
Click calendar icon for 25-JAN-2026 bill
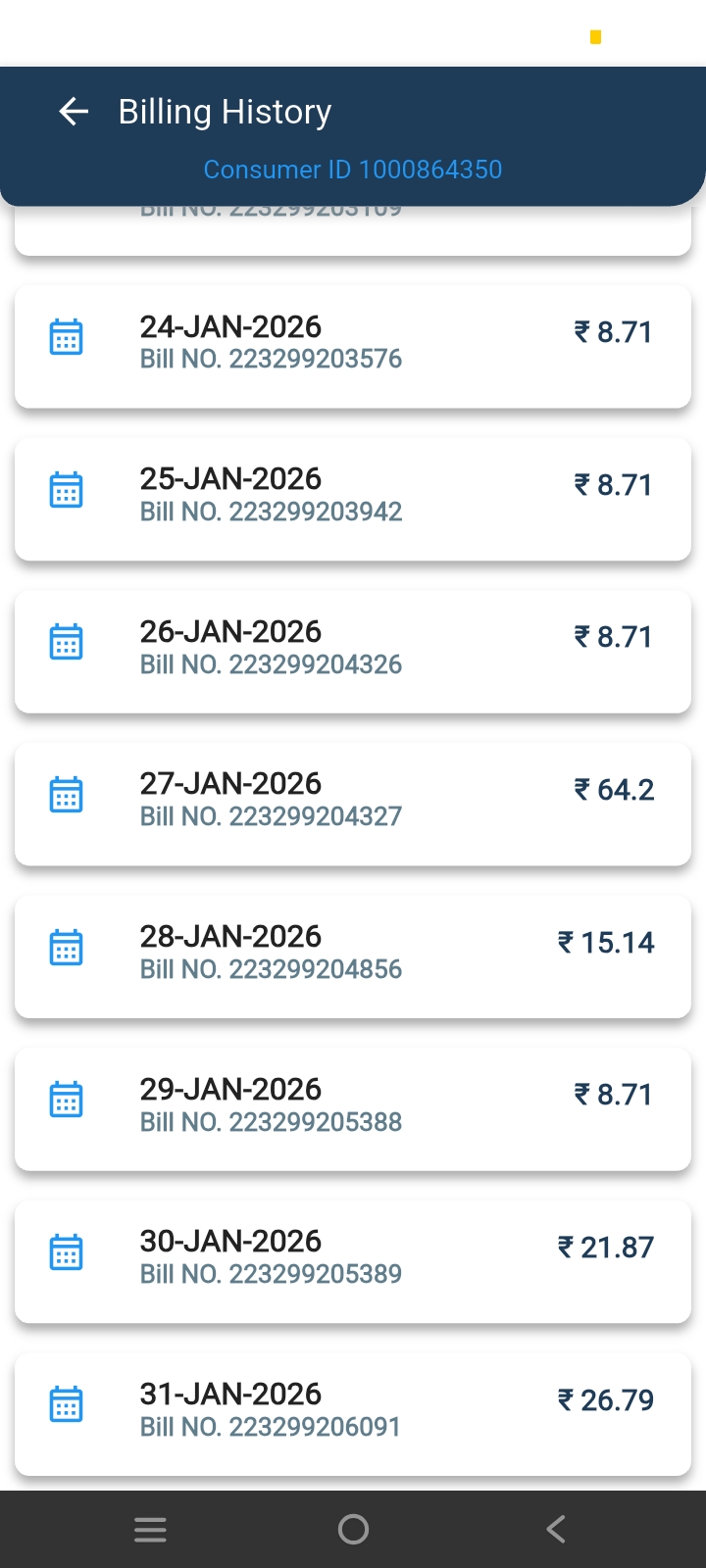(x=66, y=489)
